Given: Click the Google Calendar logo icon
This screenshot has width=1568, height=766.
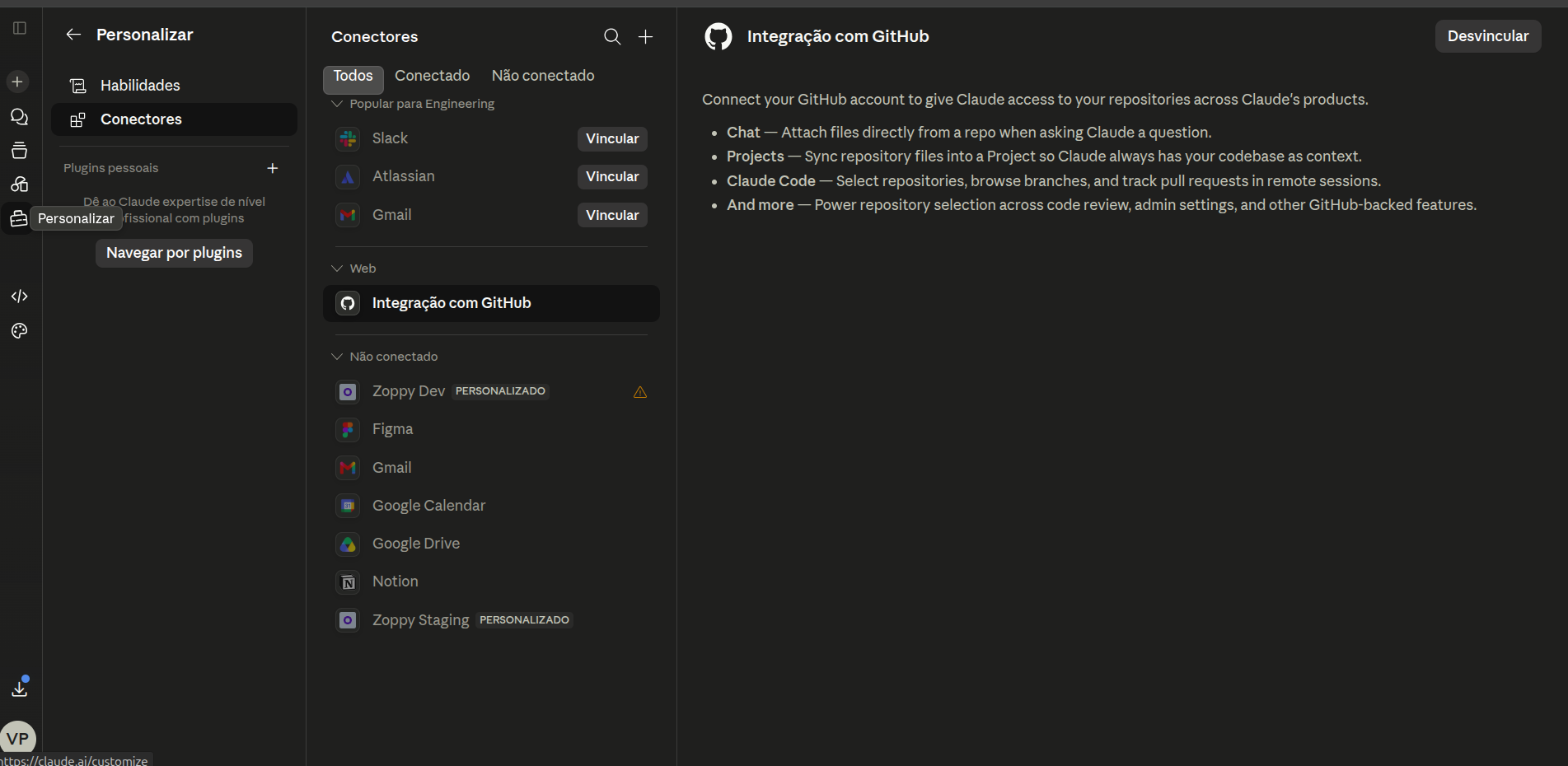Looking at the screenshot, I should 348,506.
